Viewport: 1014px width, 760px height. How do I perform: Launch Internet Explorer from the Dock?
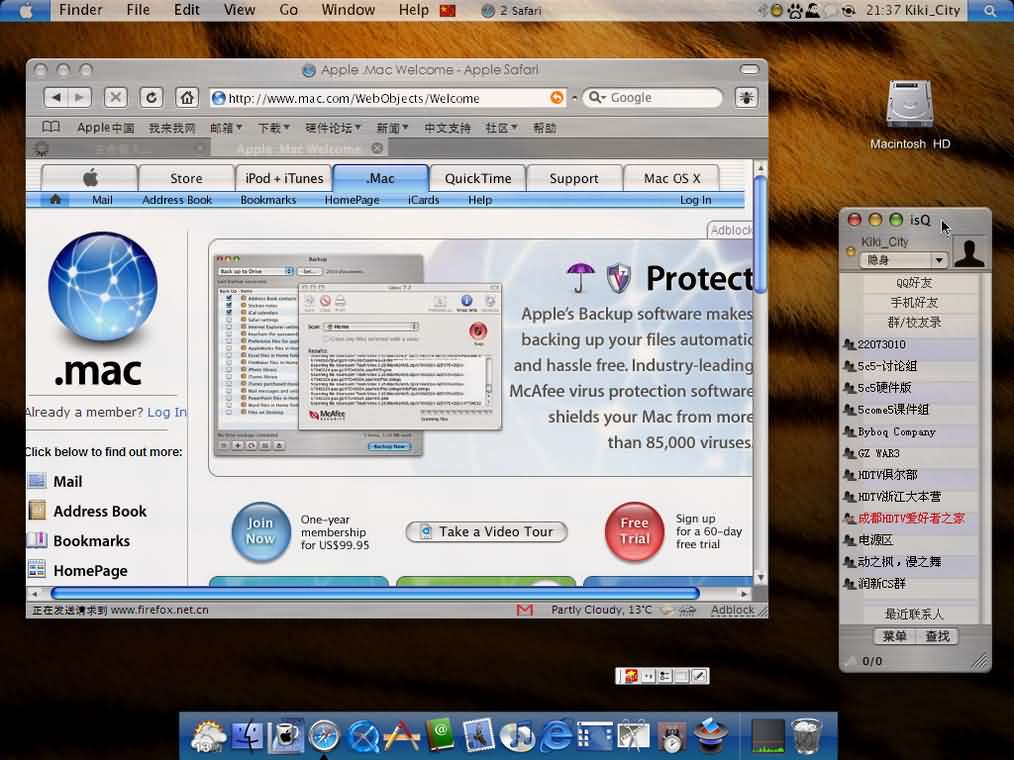(556, 735)
